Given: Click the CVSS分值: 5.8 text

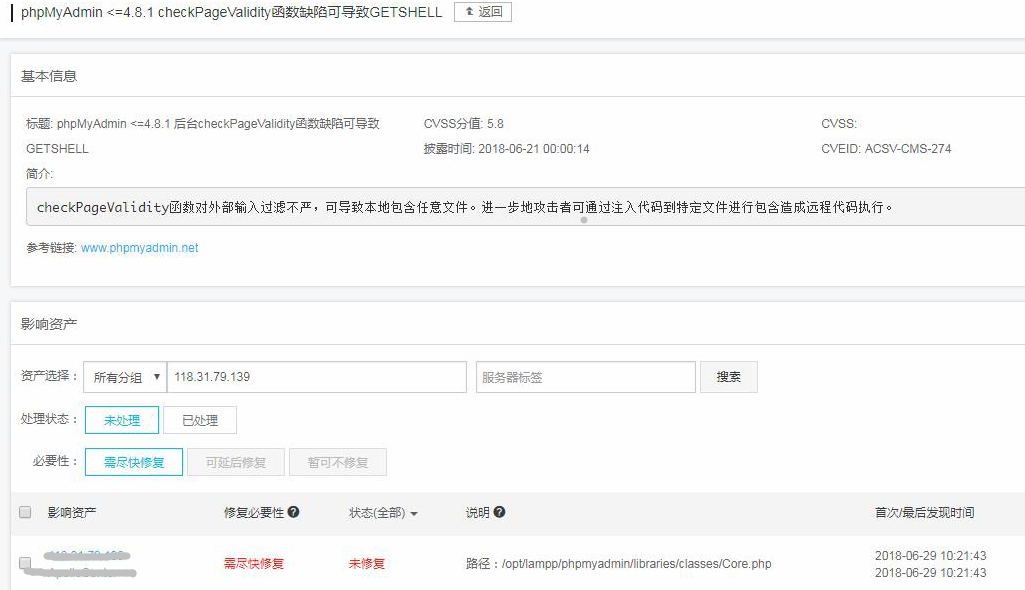Looking at the screenshot, I should (x=463, y=123).
